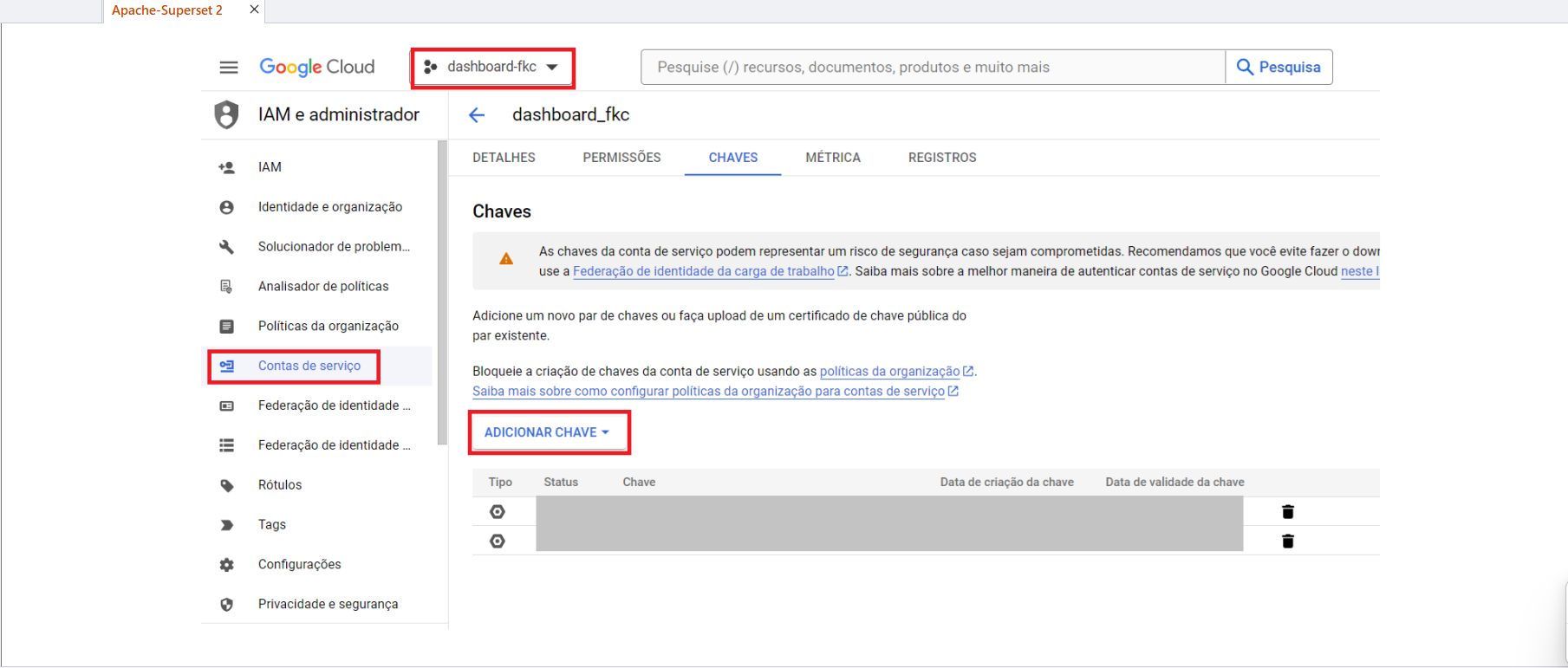Click the Rótulos tag icon
Viewport: 1568px width, 668px height.
(227, 485)
